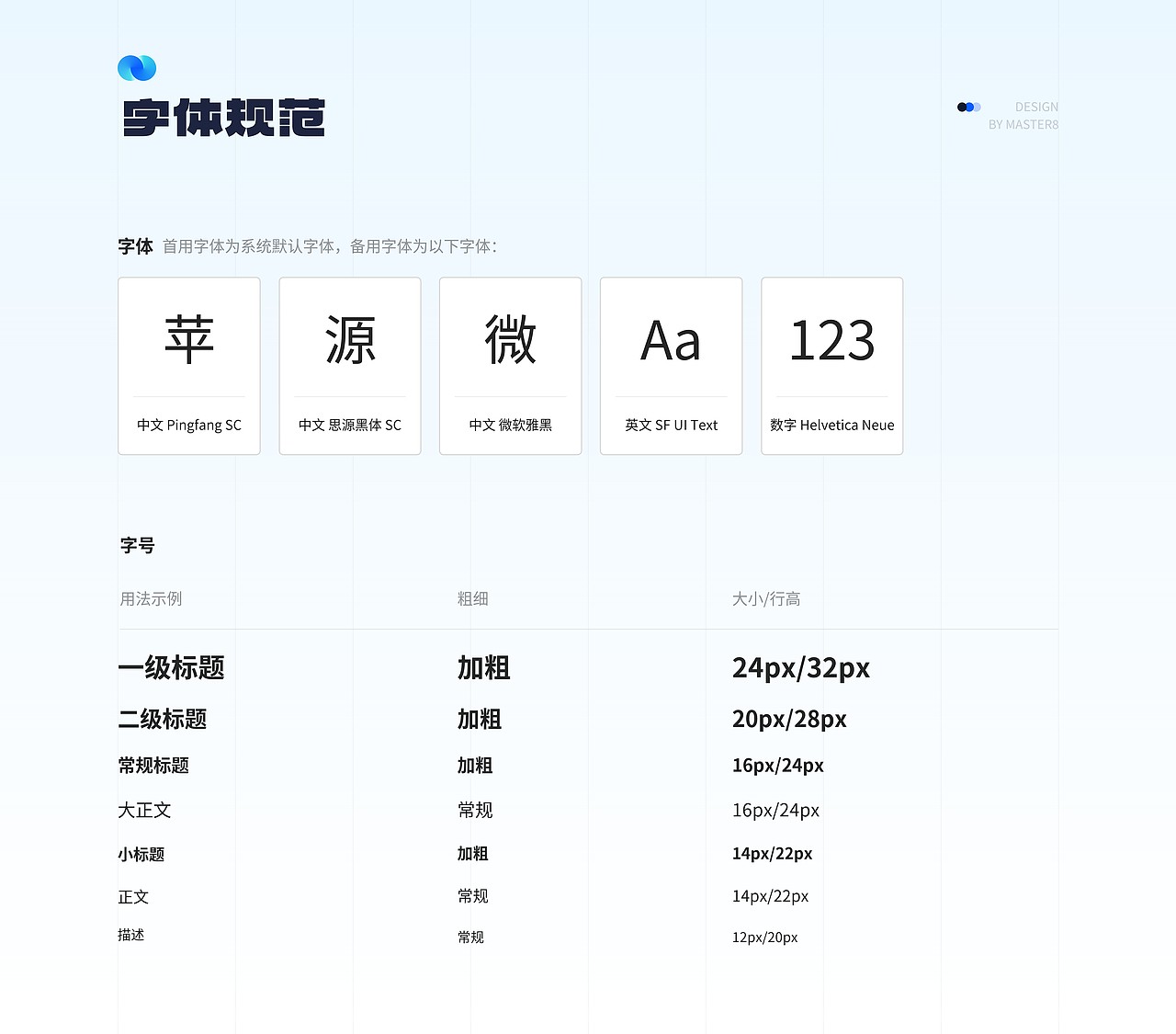Click the 描述 sample text
This screenshot has width=1176, height=1034.
(131, 936)
